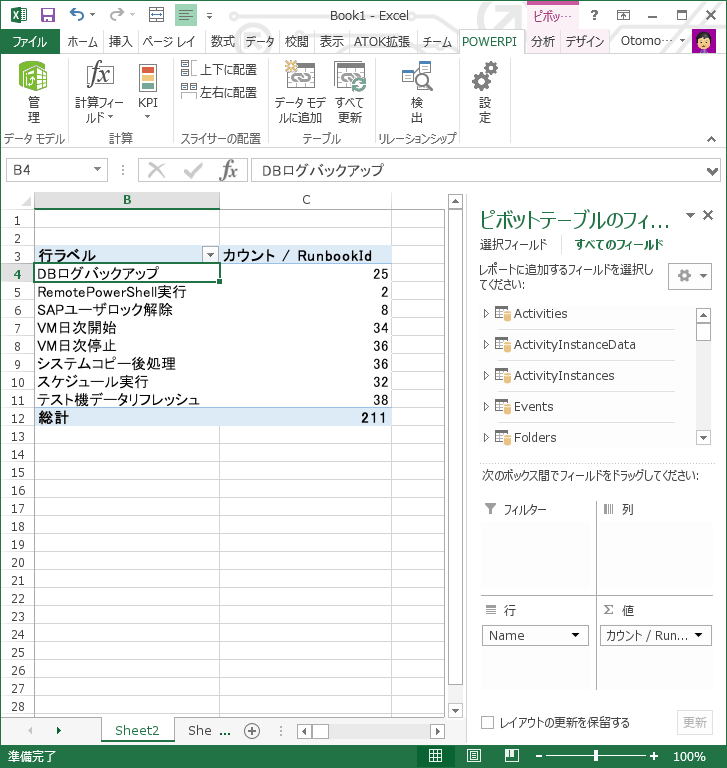Expand the Activities table
The width and height of the screenshot is (727, 768).
486,313
